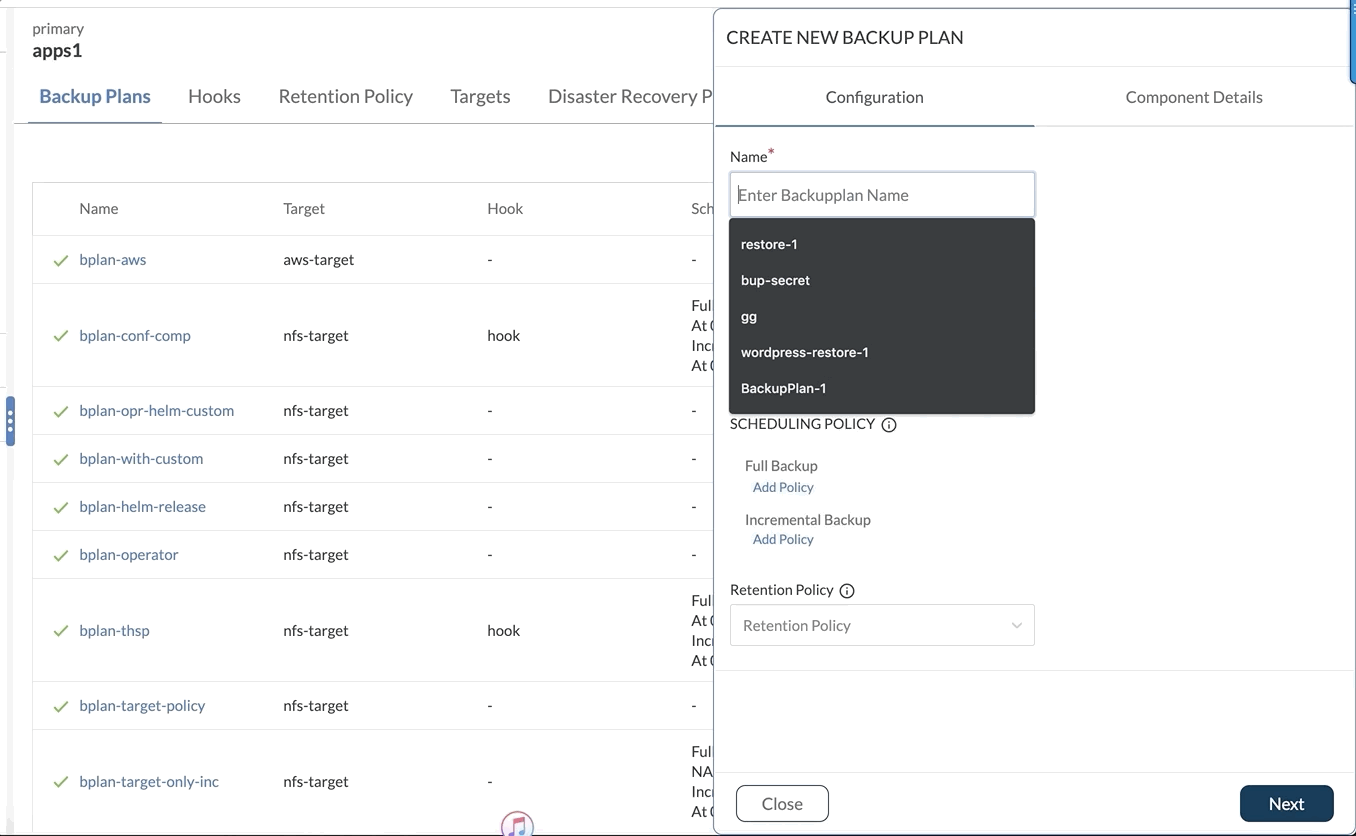The width and height of the screenshot is (1356, 836).
Task: Open the Backup Plans tab
Action: click(x=95, y=96)
